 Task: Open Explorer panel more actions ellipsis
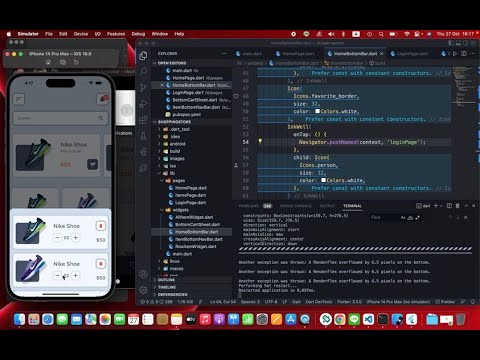[x=224, y=53]
